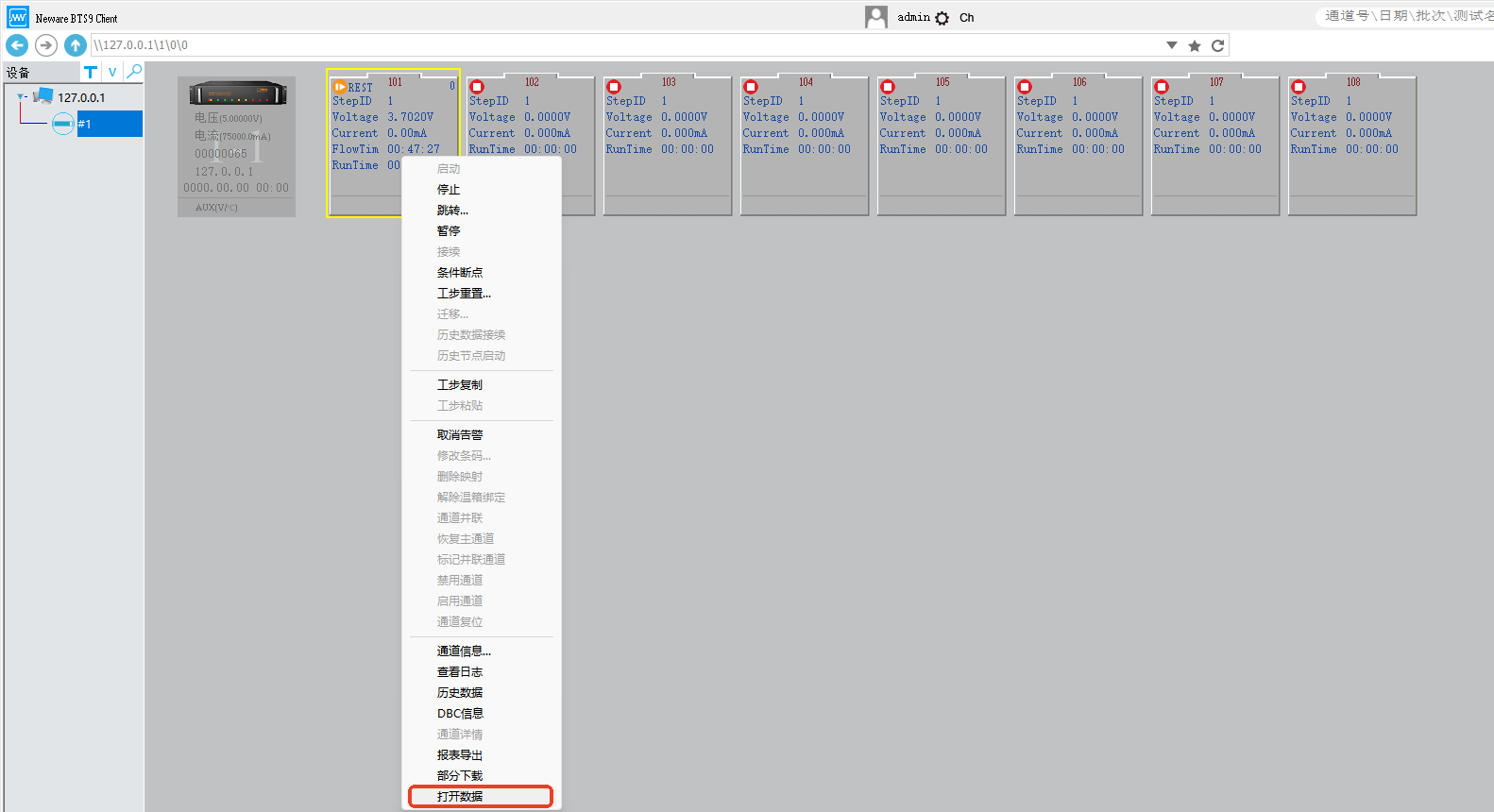Click the REST running status icon on channel 101
The width and height of the screenshot is (1494, 812).
coord(339,87)
